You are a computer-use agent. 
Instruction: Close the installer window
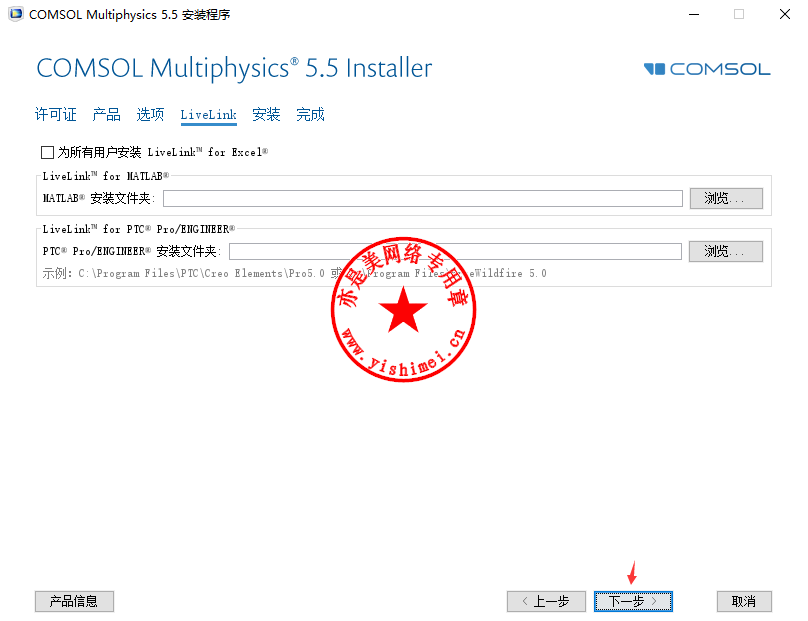784,14
